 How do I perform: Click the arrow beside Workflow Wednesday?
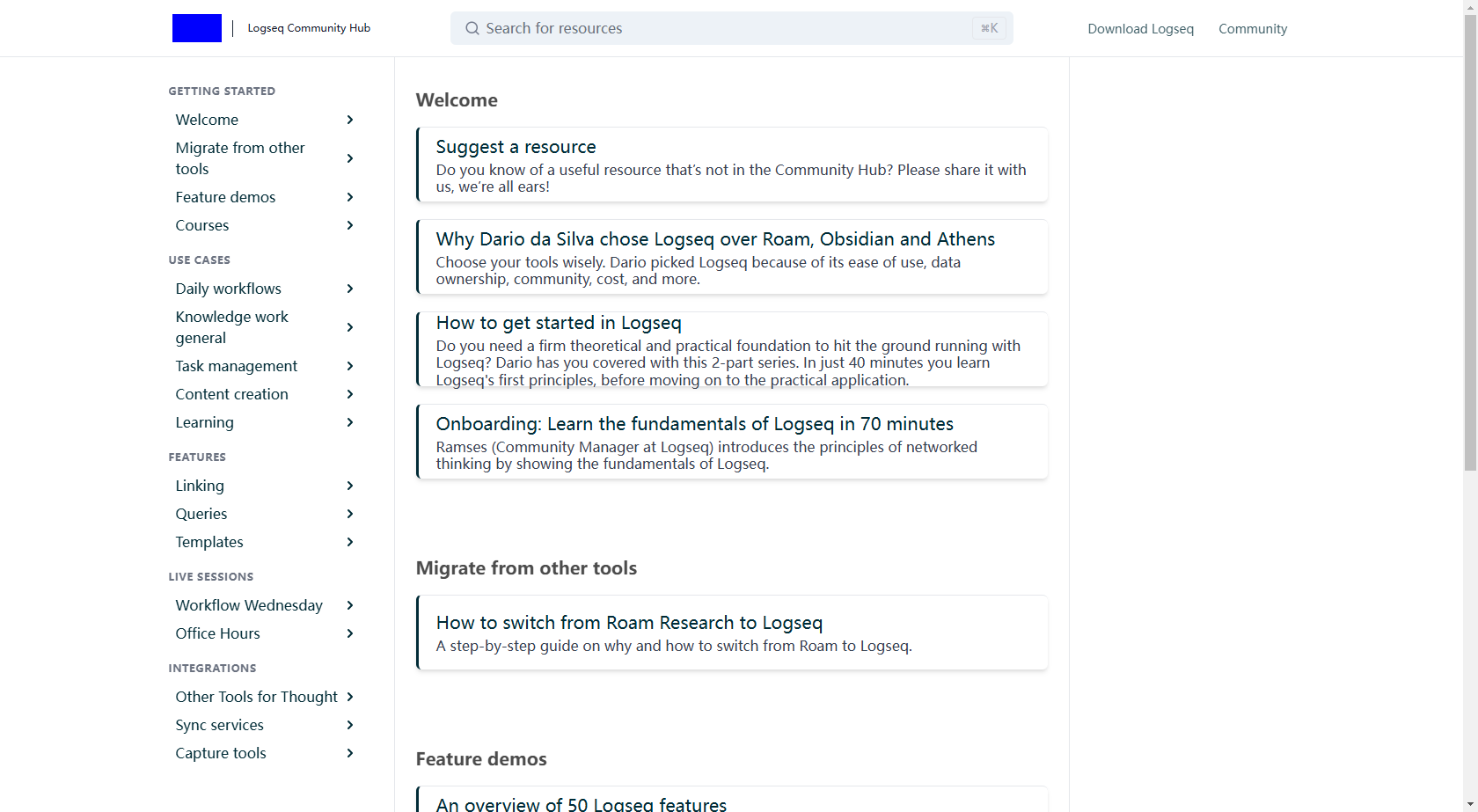pyautogui.click(x=350, y=605)
